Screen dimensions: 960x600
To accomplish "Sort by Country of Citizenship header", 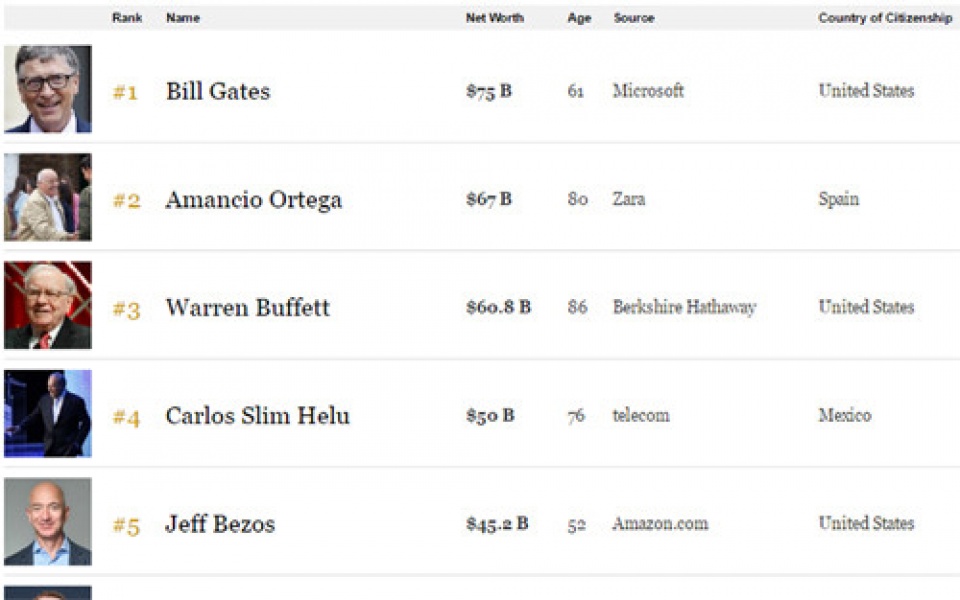I will pos(885,18).
